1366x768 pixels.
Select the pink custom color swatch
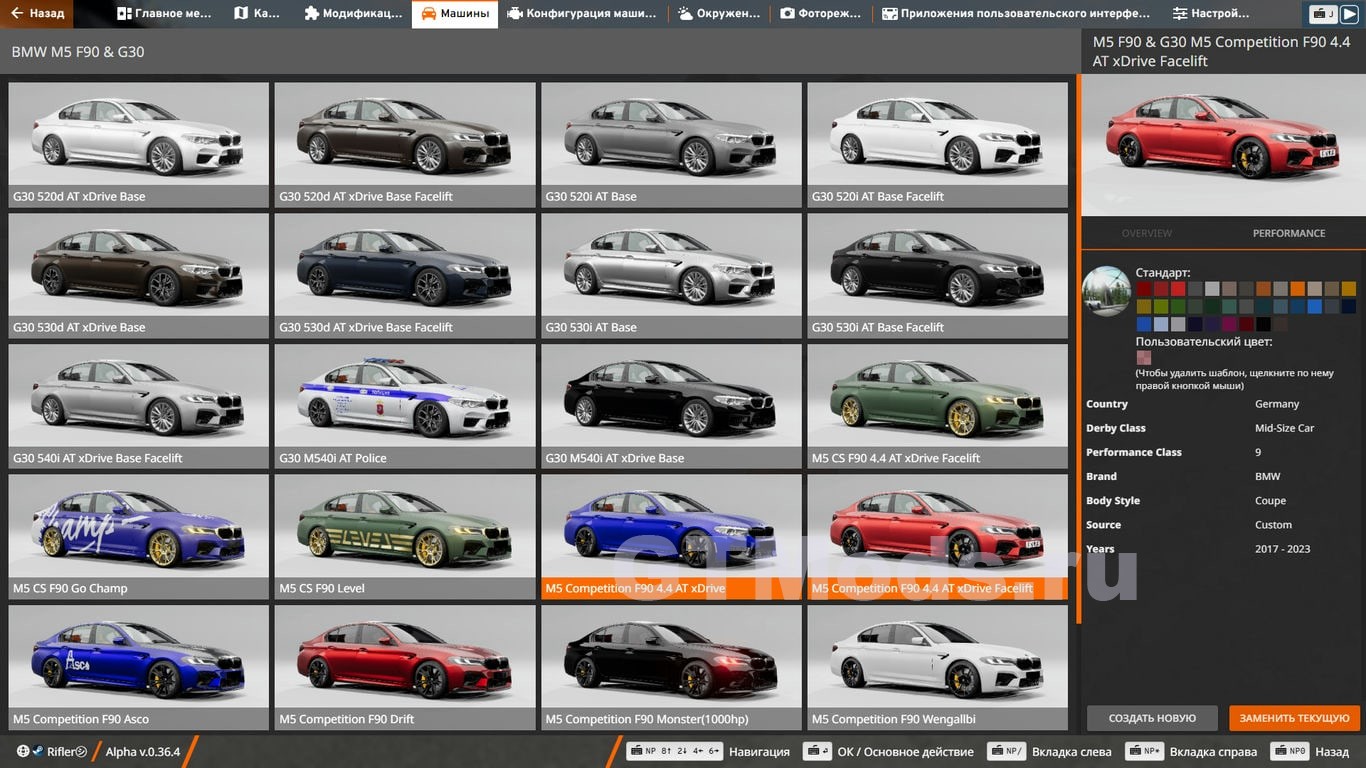(x=1143, y=358)
